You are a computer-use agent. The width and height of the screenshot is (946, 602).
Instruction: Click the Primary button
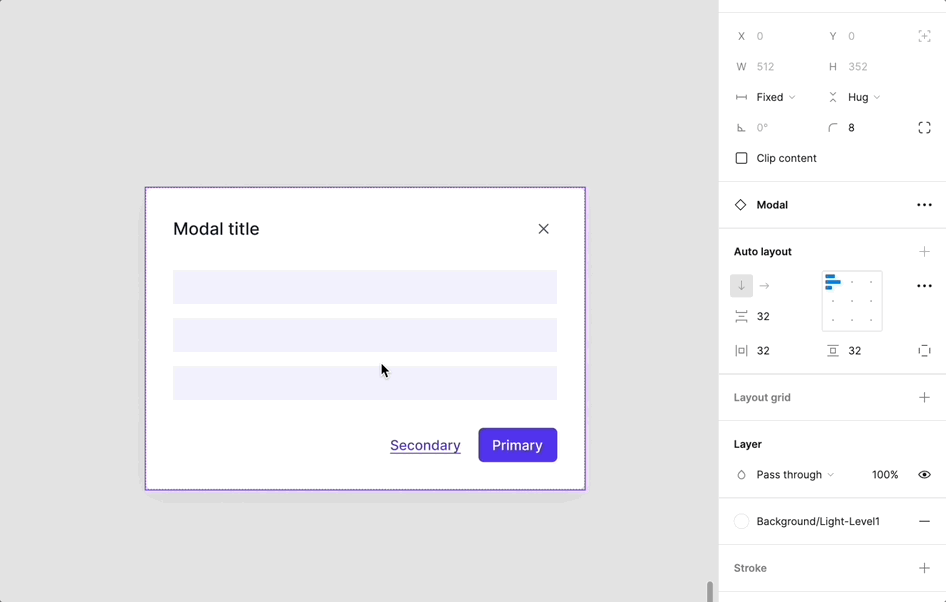[518, 445]
